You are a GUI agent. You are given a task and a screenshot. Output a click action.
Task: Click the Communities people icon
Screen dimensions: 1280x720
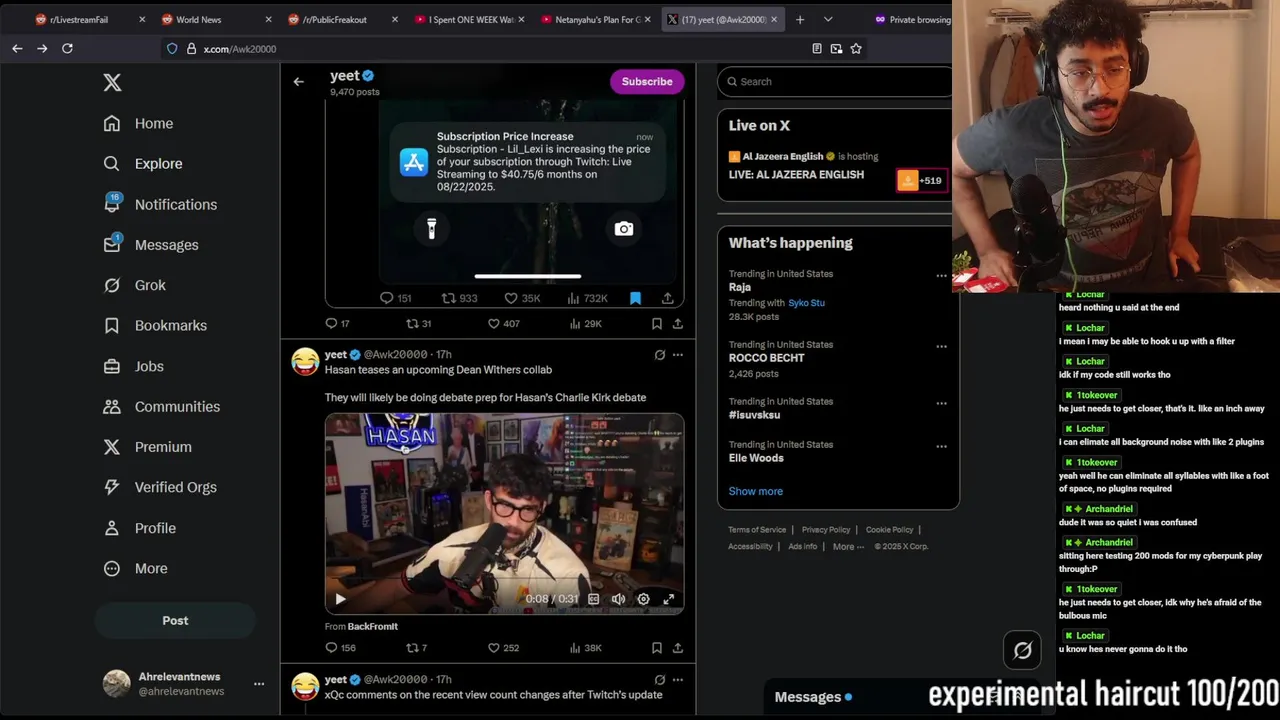coord(112,406)
